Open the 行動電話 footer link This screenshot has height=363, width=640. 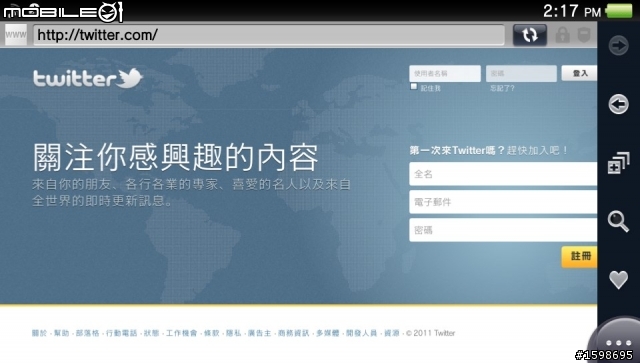pos(121,333)
